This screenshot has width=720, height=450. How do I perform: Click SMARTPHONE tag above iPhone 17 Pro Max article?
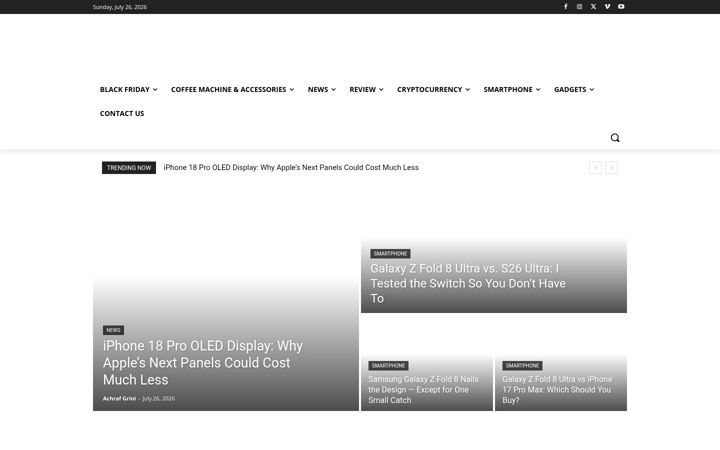click(523, 366)
